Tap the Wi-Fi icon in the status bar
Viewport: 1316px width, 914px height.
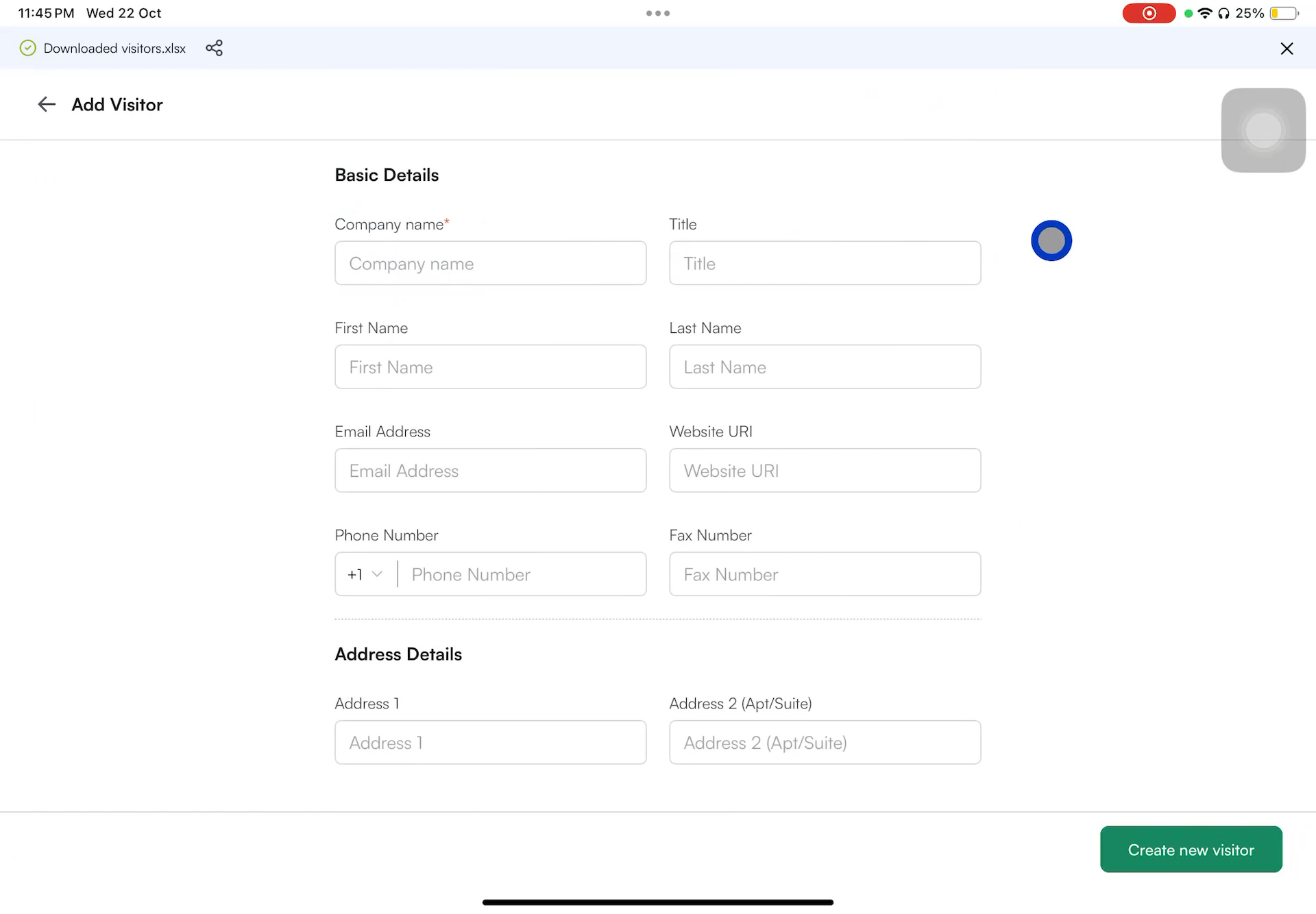click(x=1204, y=12)
